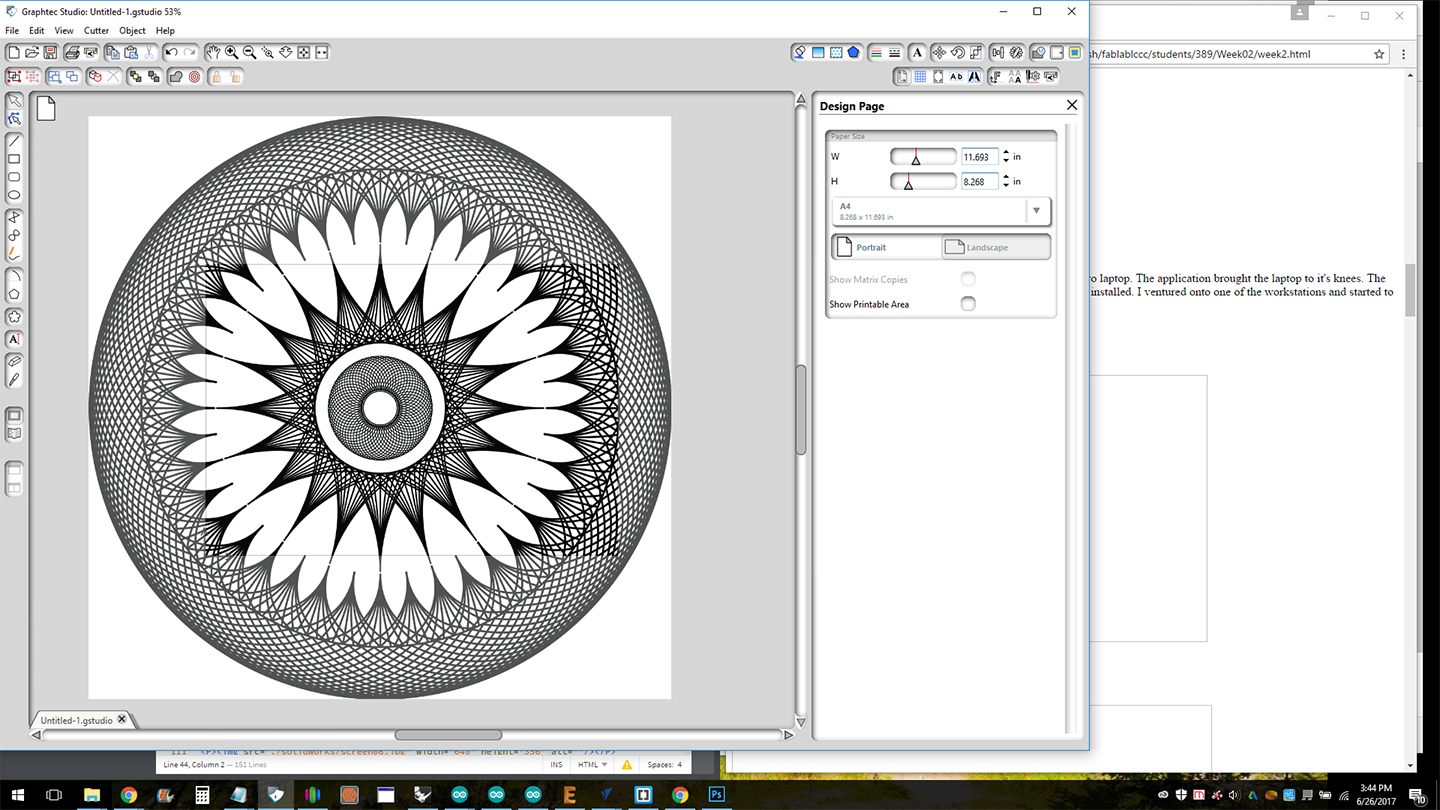Open the Fill Color panel icon

pyautogui.click(x=800, y=52)
